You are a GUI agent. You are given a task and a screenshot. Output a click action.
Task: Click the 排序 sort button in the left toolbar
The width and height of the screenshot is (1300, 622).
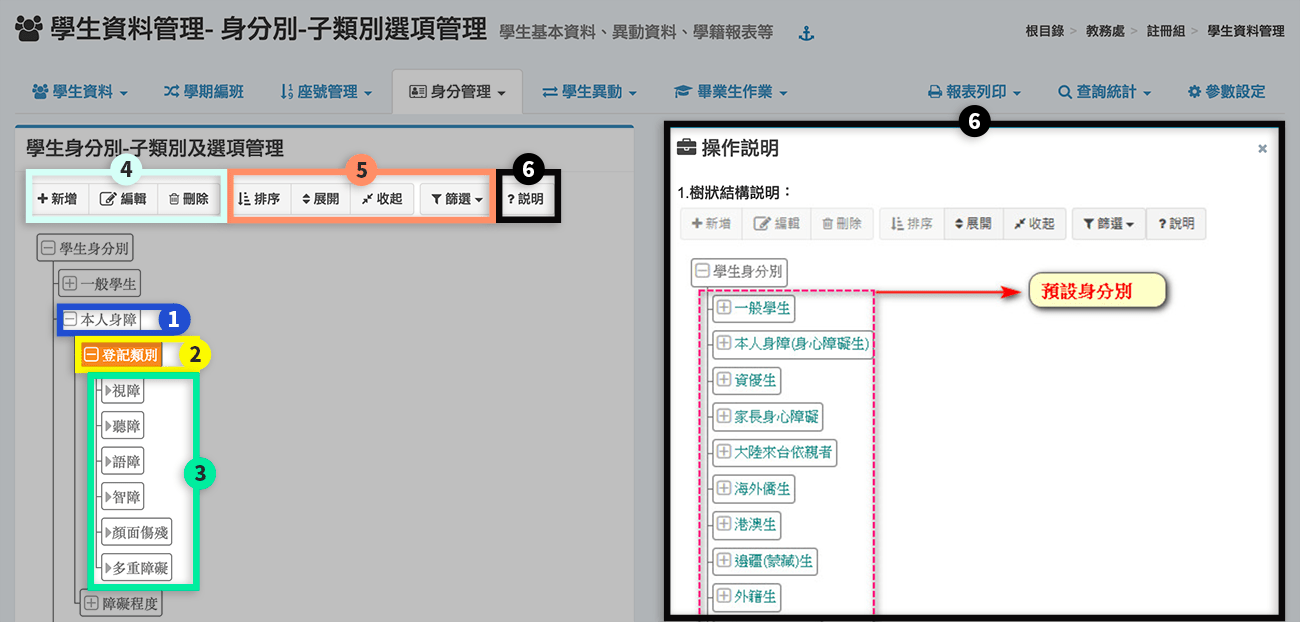click(x=259, y=199)
